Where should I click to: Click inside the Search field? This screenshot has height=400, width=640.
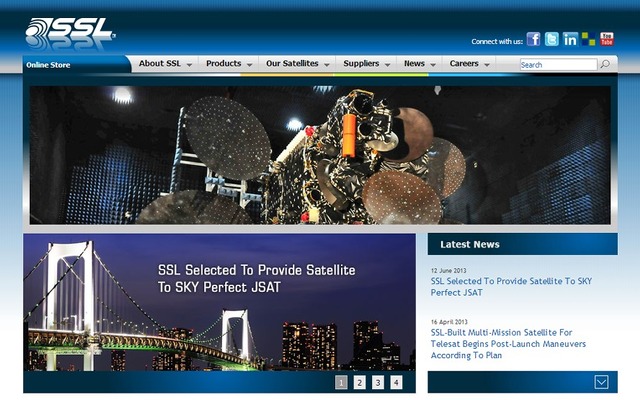(x=558, y=64)
